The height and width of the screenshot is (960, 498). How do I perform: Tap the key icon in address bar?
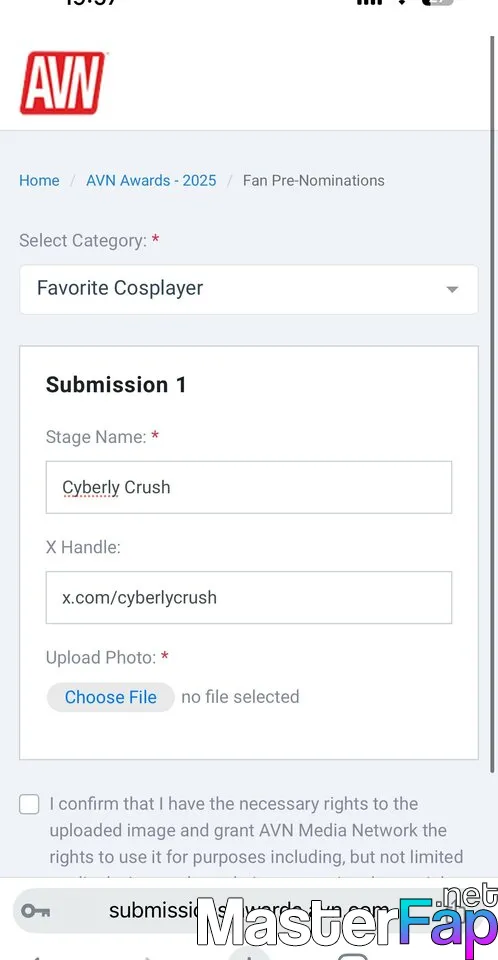[x=36, y=910]
